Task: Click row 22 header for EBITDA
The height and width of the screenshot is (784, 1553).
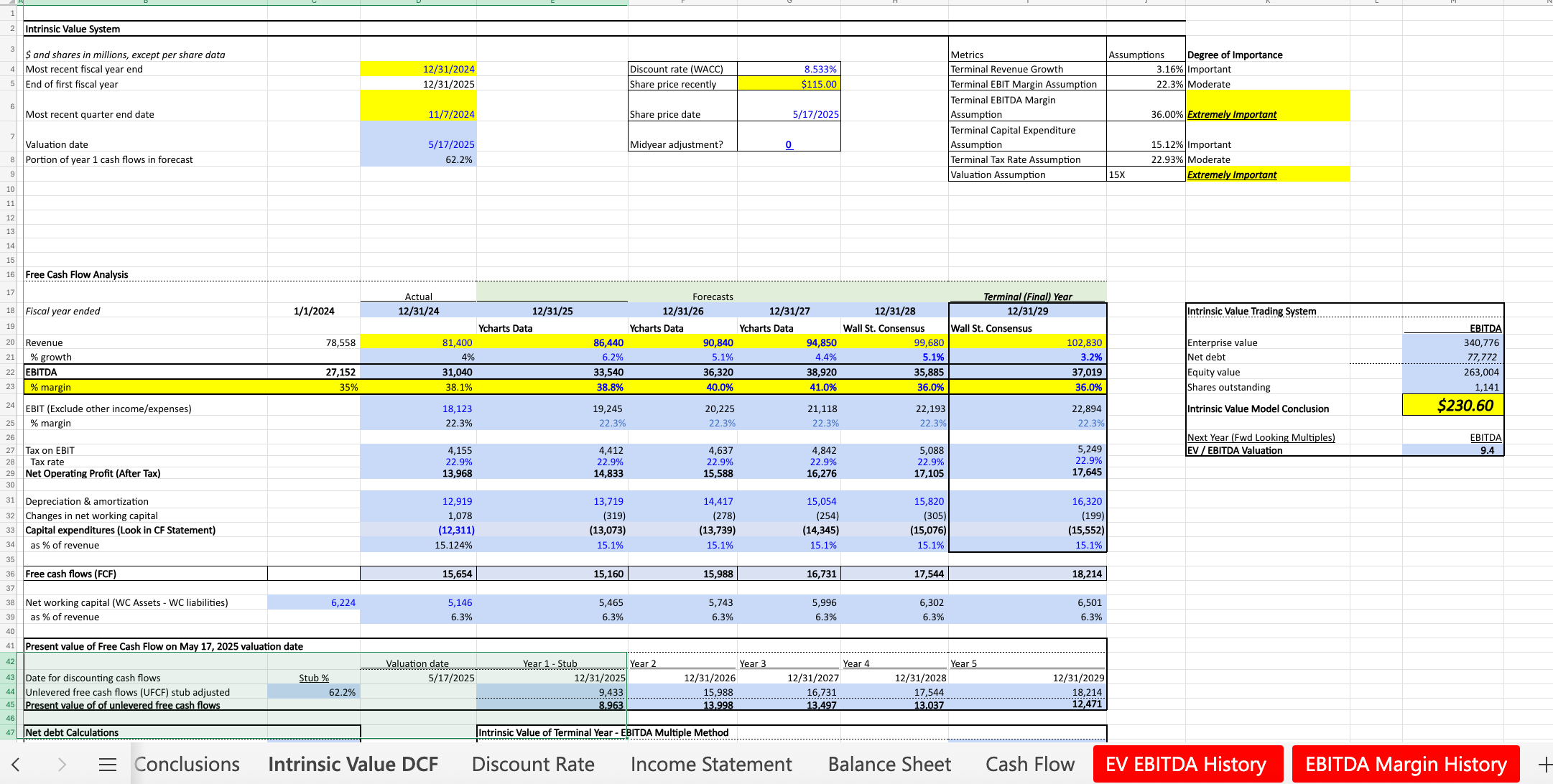Action: 10,372
